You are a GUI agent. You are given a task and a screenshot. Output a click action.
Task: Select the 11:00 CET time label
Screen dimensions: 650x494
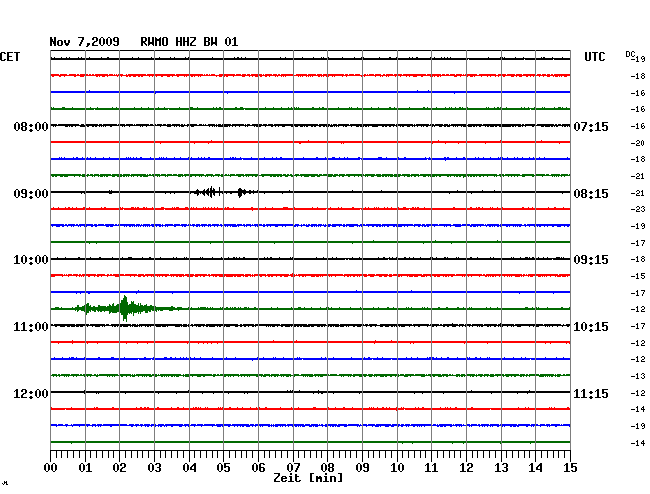tap(31, 327)
